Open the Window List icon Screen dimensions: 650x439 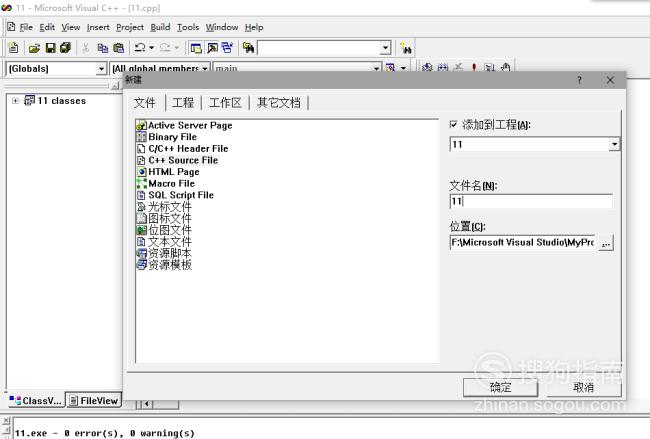tap(227, 48)
